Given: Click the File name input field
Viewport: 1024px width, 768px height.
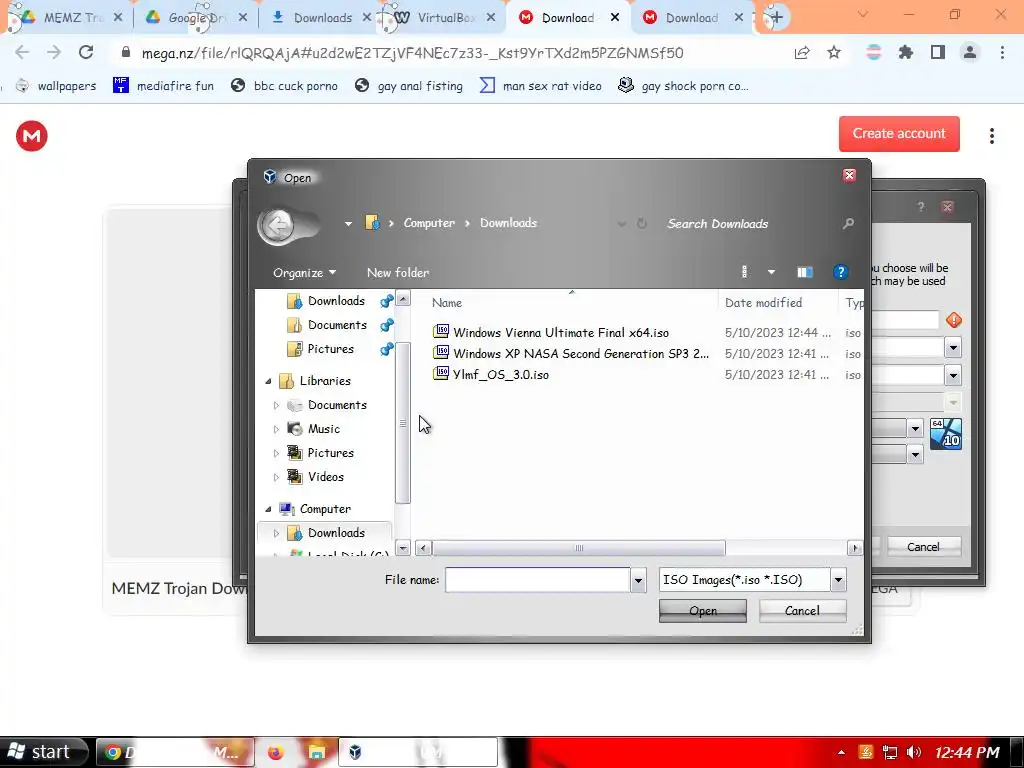Looking at the screenshot, I should point(537,579).
